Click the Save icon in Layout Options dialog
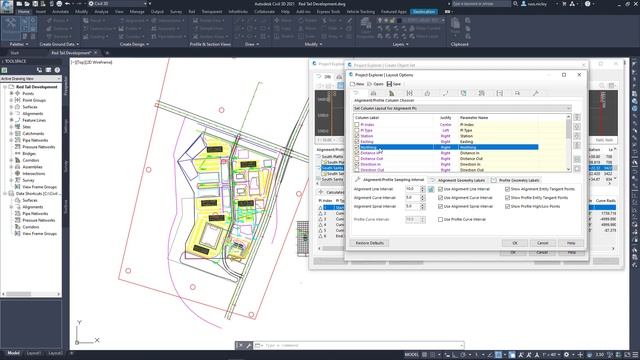 tap(389, 84)
